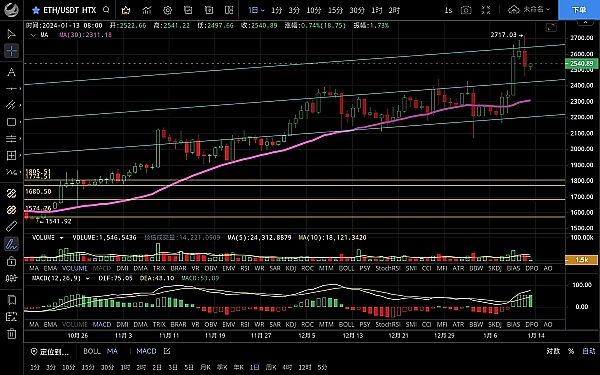Select the ruler measuring tool

11,226
